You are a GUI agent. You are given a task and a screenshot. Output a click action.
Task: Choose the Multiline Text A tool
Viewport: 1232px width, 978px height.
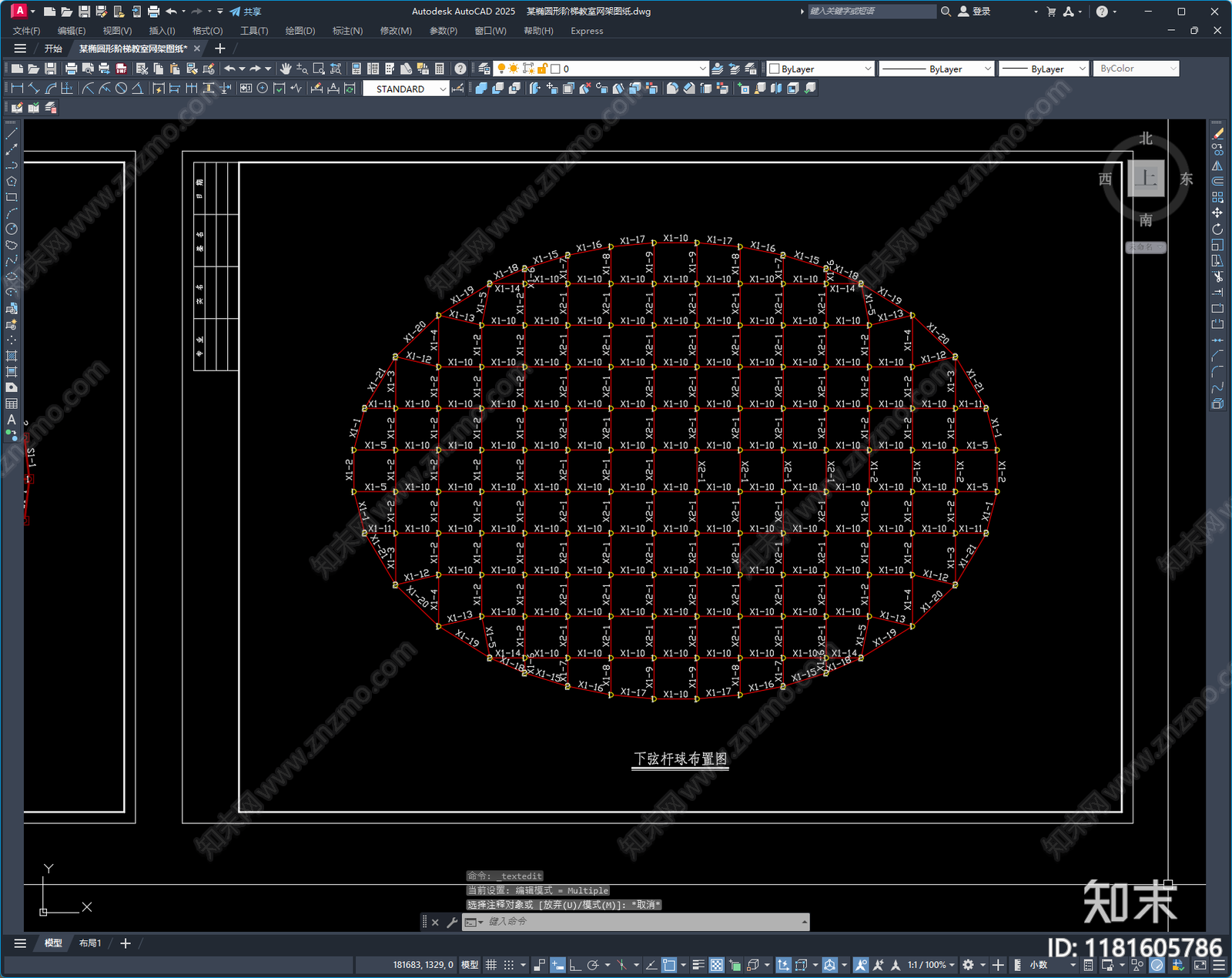[x=12, y=420]
